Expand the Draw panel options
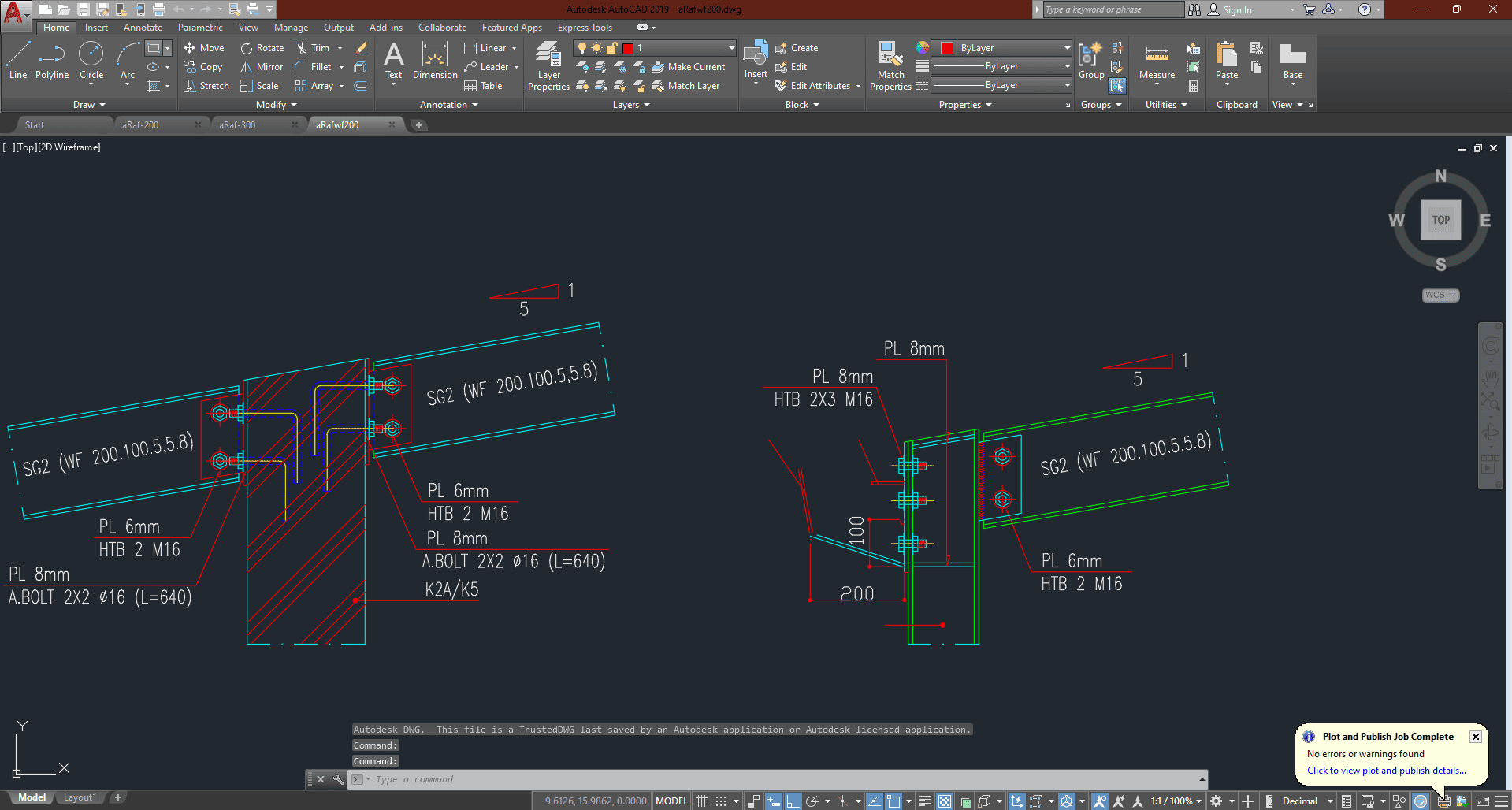 [x=89, y=105]
